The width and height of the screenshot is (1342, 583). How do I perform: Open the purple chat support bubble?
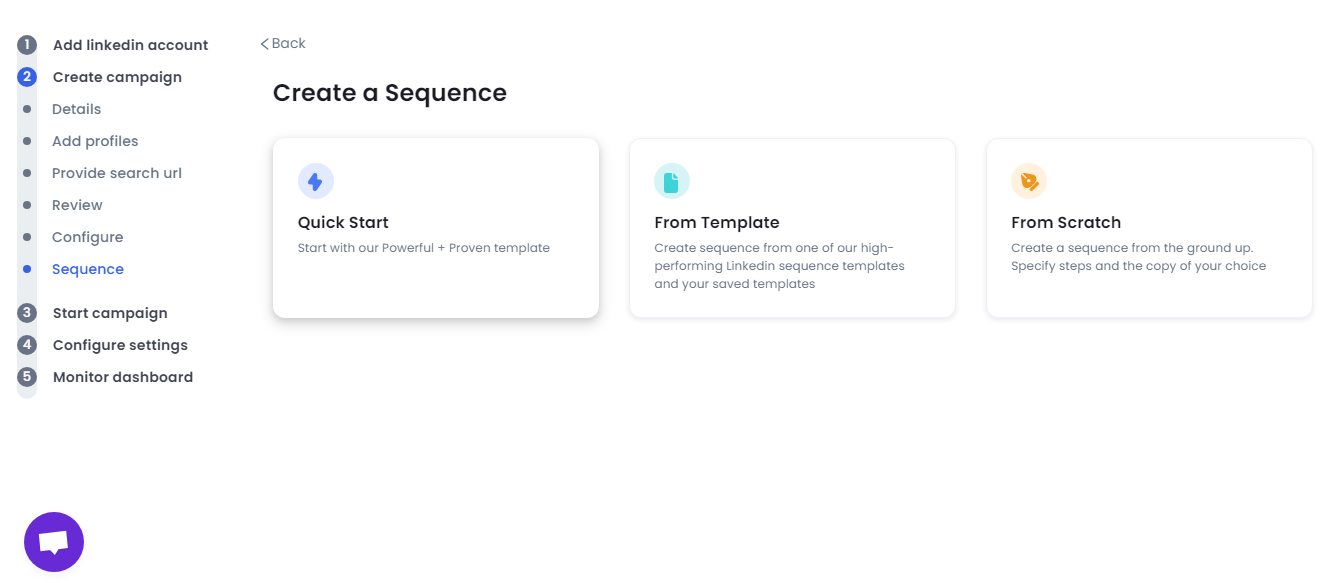pos(54,542)
